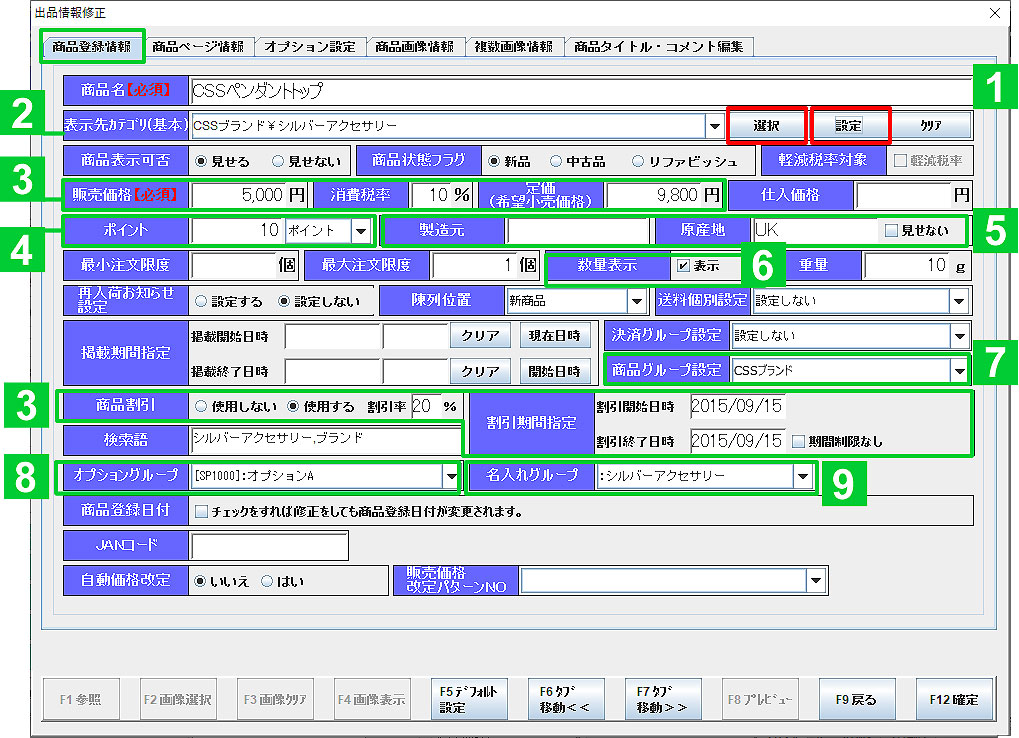Toggle the 数量表示 表示 checkbox
Viewport: 1019px width, 738px height.
point(683,266)
